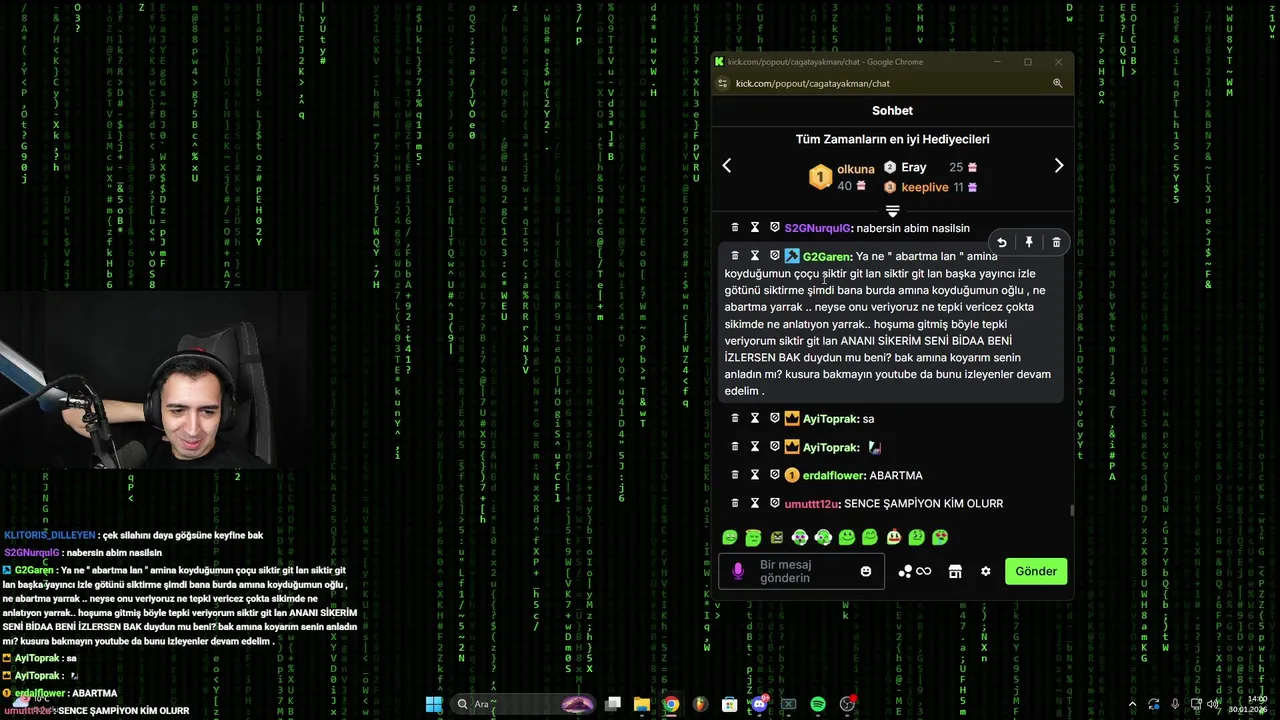Open File Explorer from taskbar
Screen dimensions: 1280x720
point(642,704)
